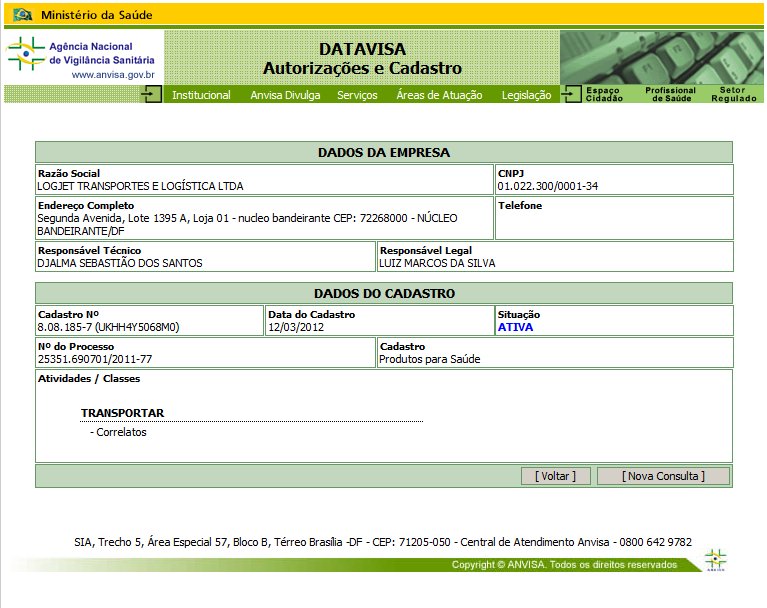
Task: Go to Espaço Cidadão section
Action: (x=604, y=94)
